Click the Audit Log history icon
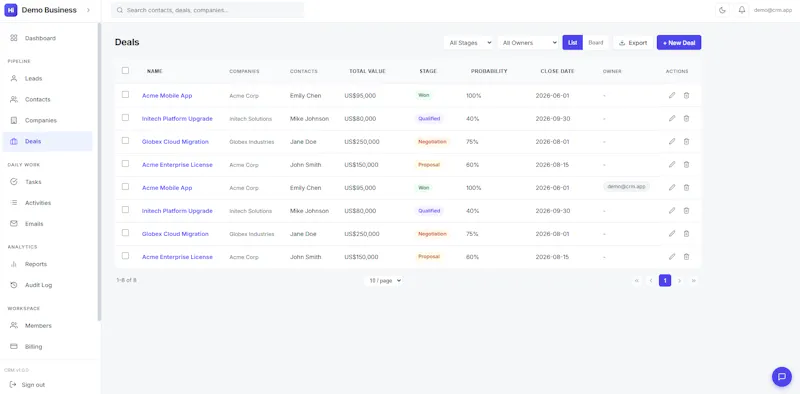Viewport: 800px width, 394px height. (14, 285)
